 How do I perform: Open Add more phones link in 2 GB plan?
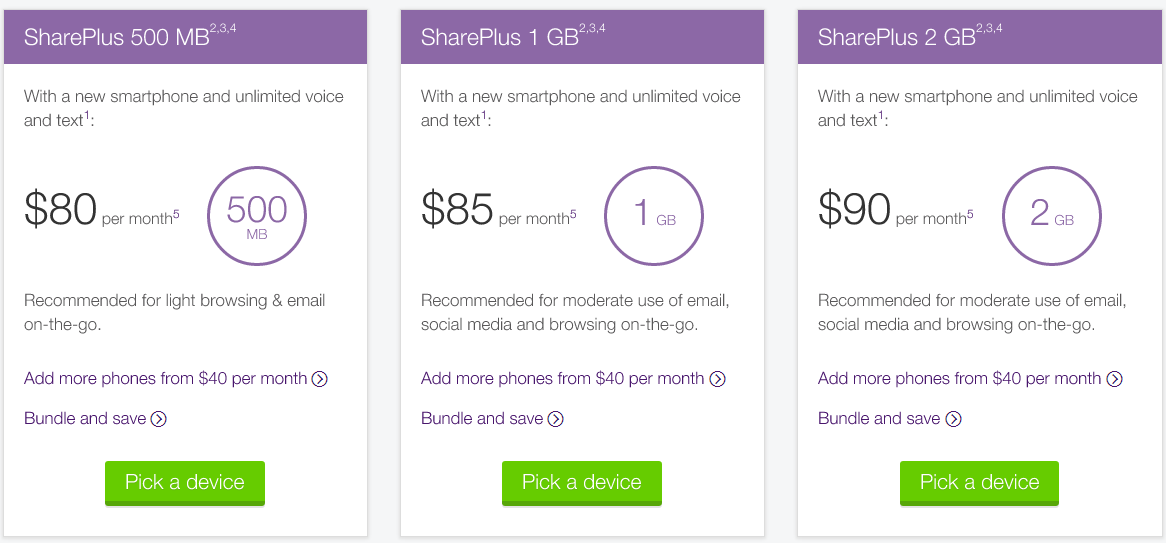tap(959, 379)
